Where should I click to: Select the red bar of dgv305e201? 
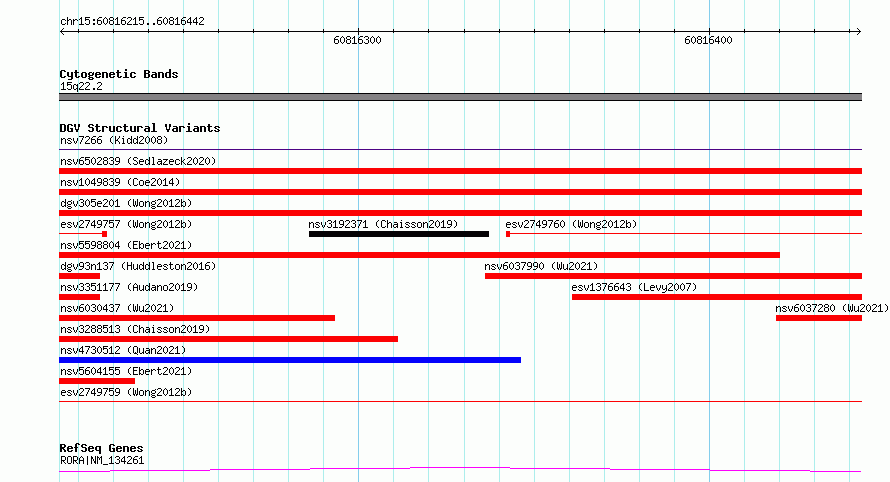coord(460,213)
